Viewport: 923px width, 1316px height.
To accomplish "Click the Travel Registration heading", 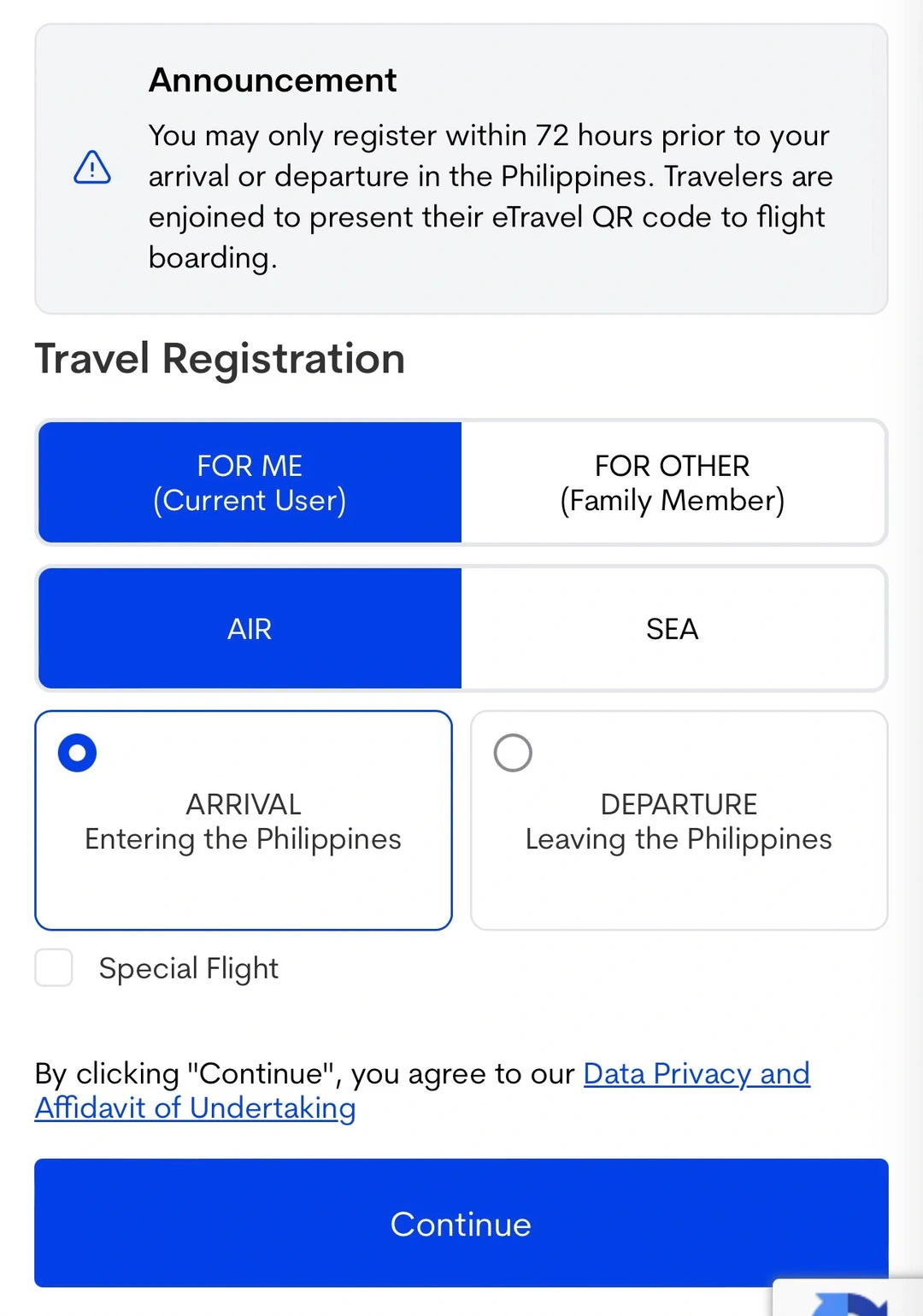I will [220, 359].
